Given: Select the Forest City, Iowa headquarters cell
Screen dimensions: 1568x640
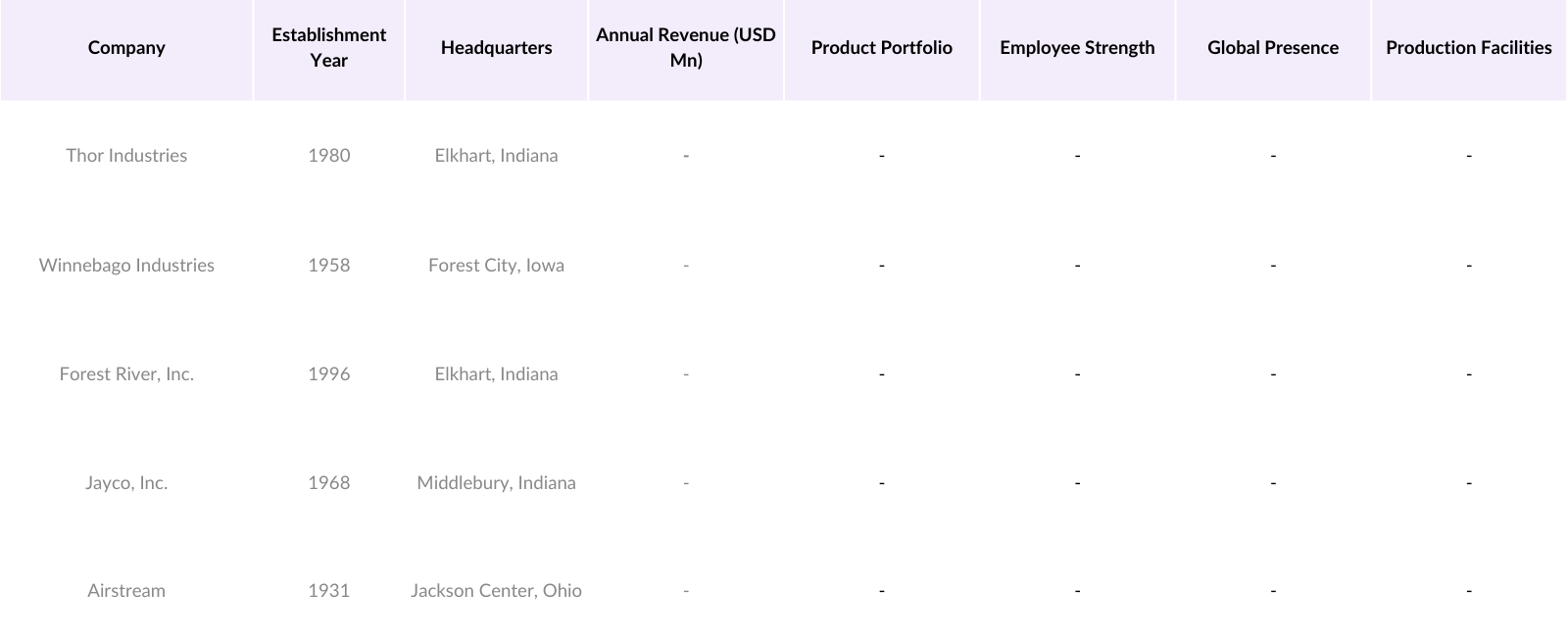Looking at the screenshot, I should coord(496,266).
